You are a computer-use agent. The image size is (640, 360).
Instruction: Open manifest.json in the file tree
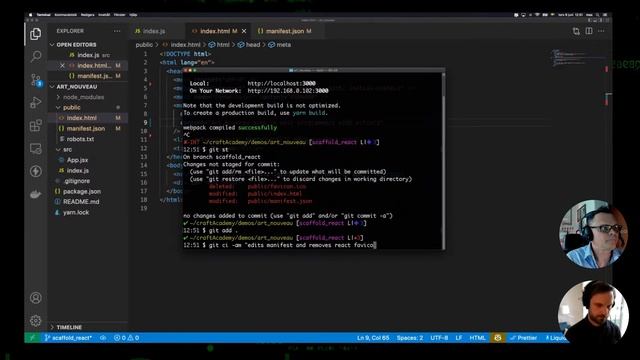[86, 129]
